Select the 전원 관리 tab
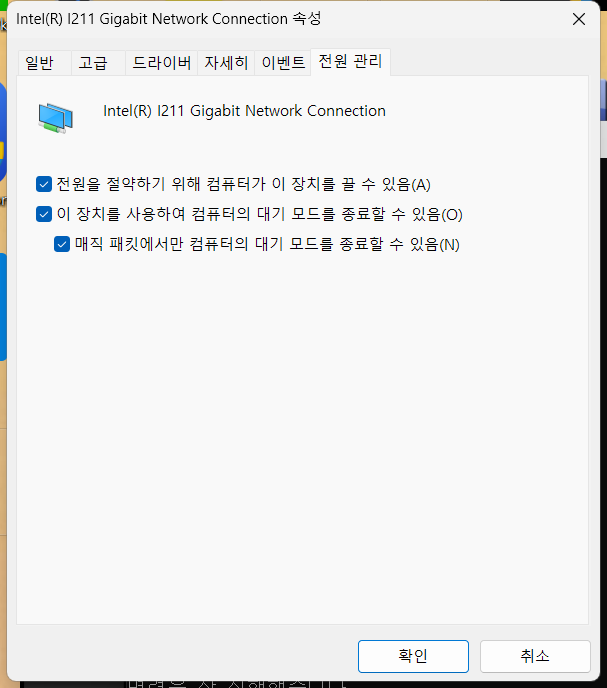 pyautogui.click(x=350, y=61)
